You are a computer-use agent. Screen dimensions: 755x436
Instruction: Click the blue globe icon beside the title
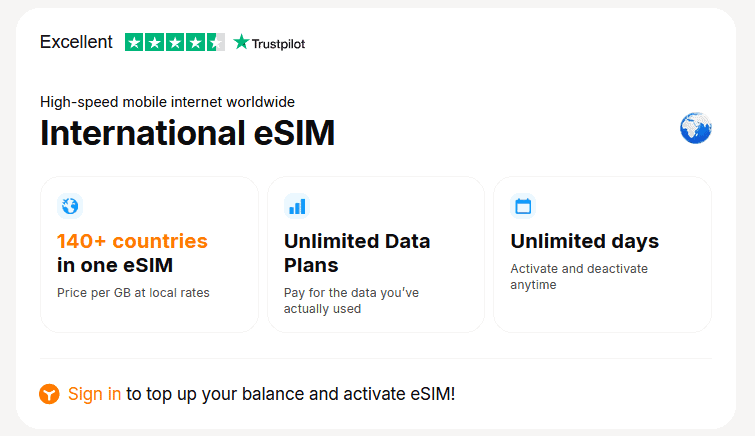pos(695,129)
